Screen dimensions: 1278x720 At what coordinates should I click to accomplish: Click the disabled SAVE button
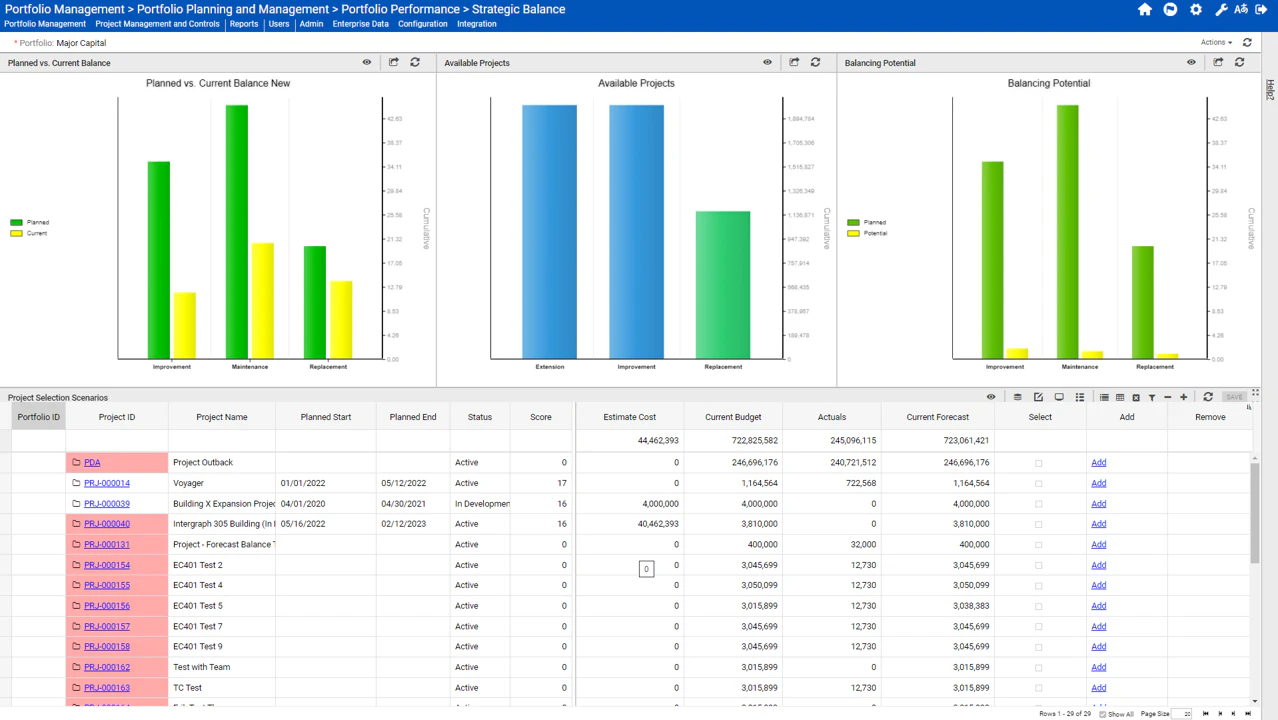(x=1235, y=397)
